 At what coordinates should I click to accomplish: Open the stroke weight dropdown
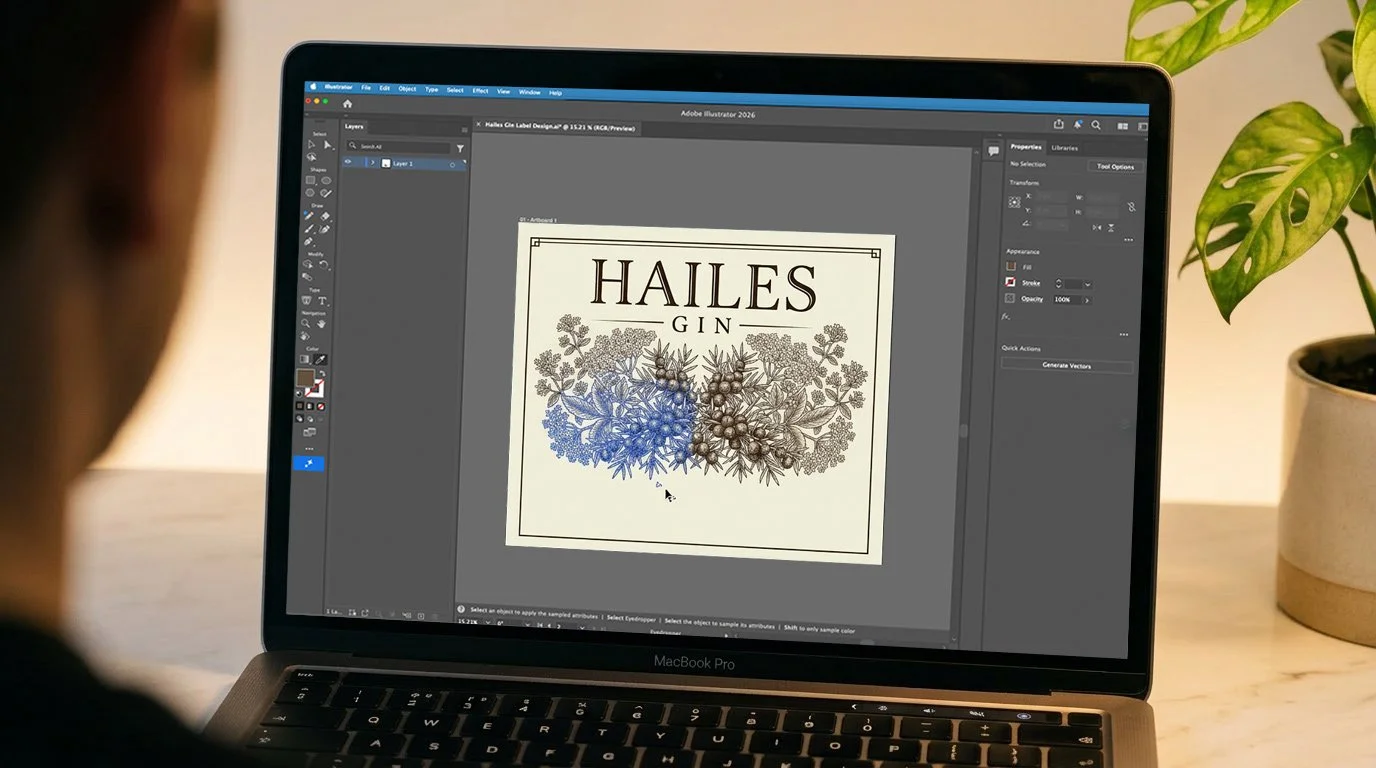pyautogui.click(x=1088, y=284)
